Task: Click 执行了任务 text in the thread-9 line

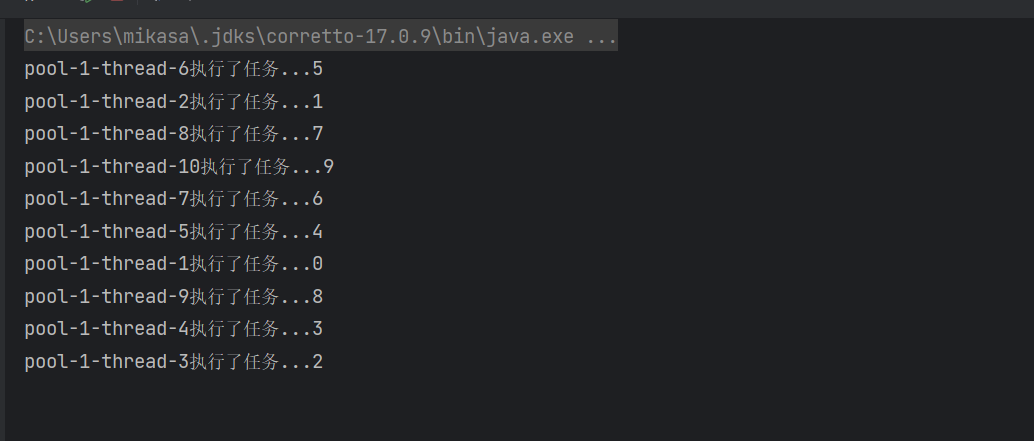Action: 234,297
